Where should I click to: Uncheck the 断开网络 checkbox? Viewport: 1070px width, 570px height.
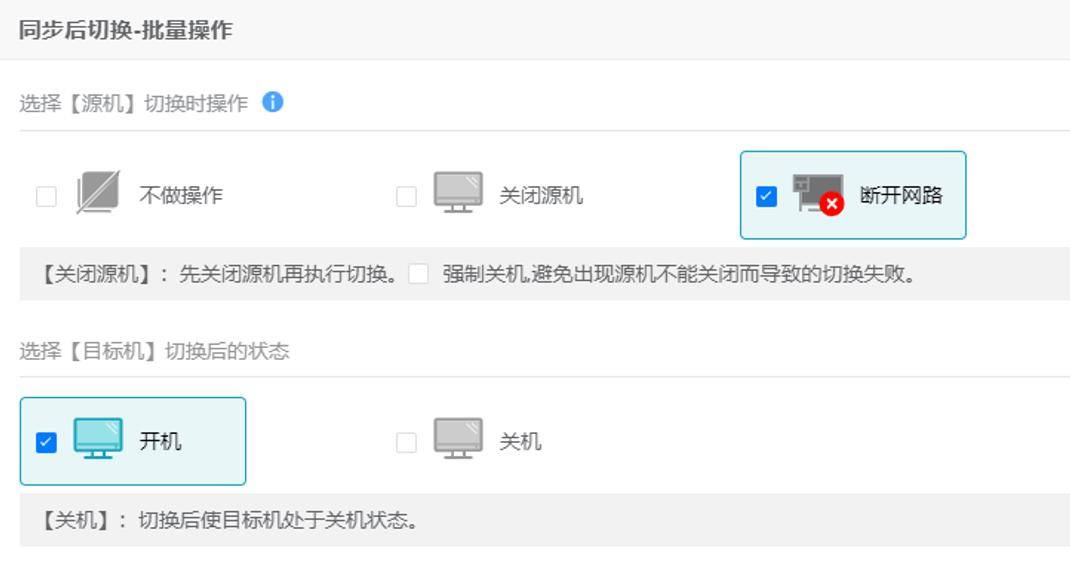pyautogui.click(x=766, y=197)
